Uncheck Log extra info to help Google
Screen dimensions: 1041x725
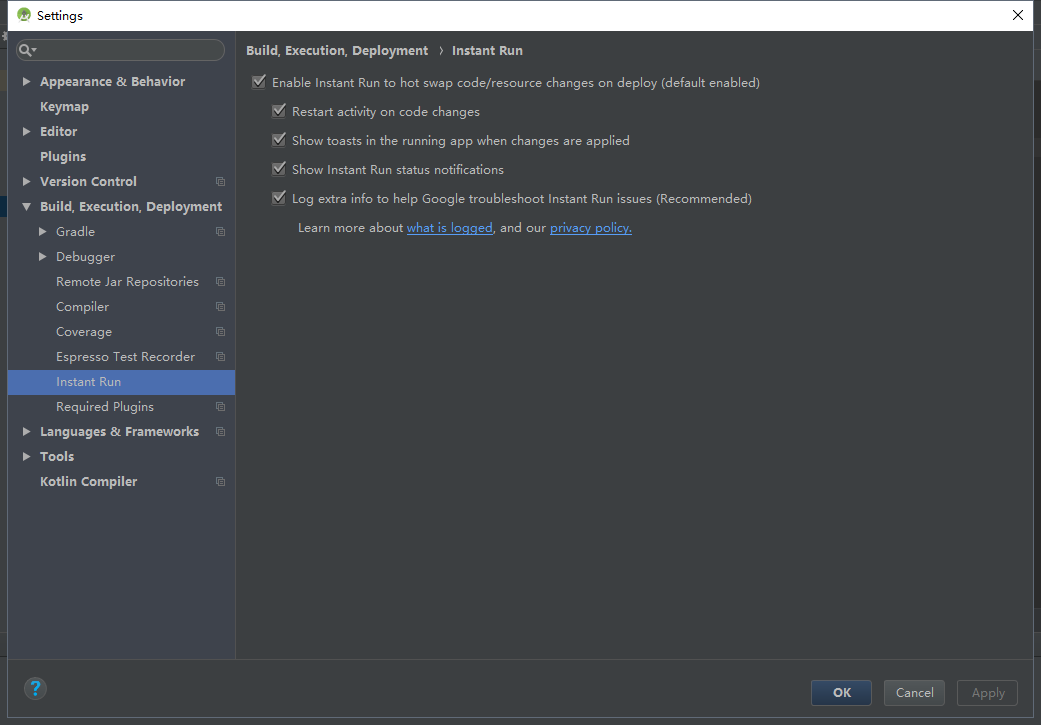click(279, 198)
